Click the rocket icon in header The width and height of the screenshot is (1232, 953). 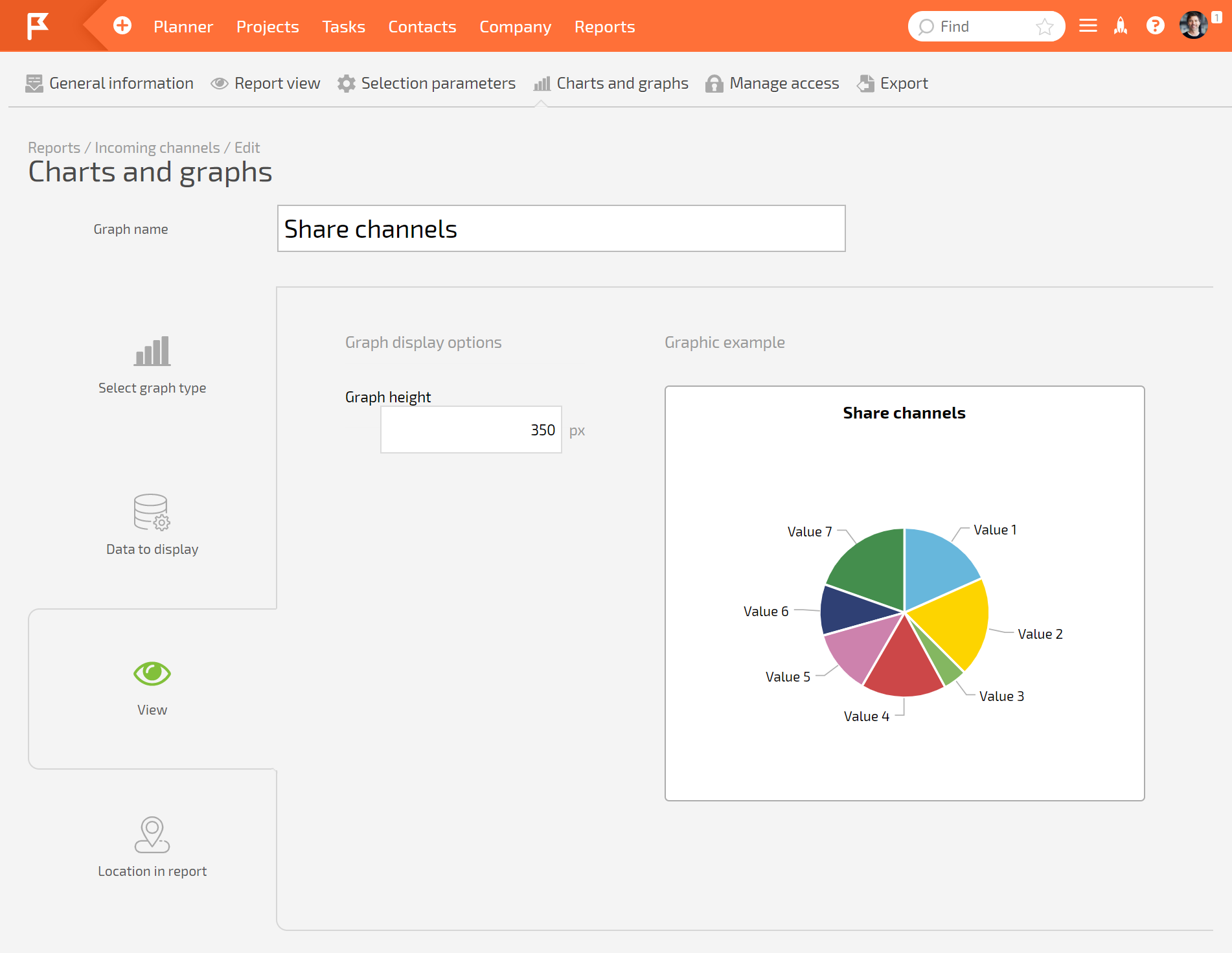pyautogui.click(x=1121, y=26)
